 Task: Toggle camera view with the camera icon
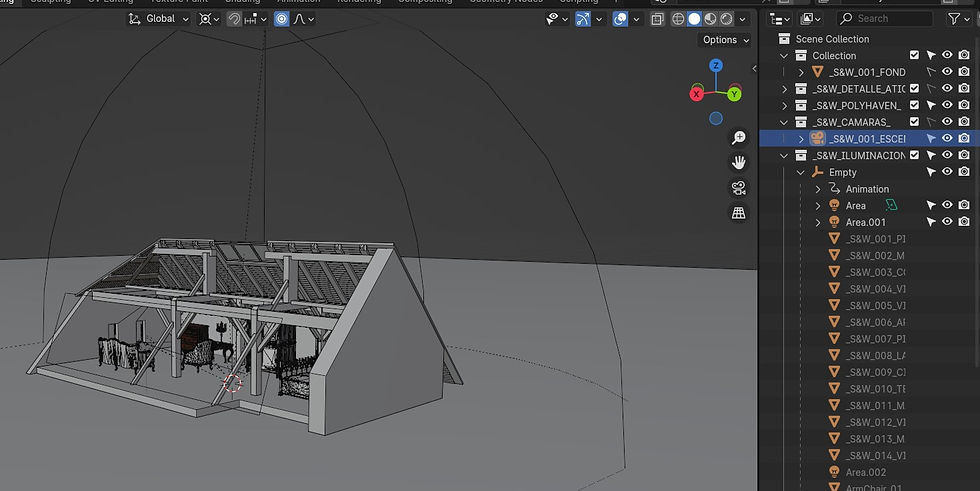pyautogui.click(x=739, y=188)
